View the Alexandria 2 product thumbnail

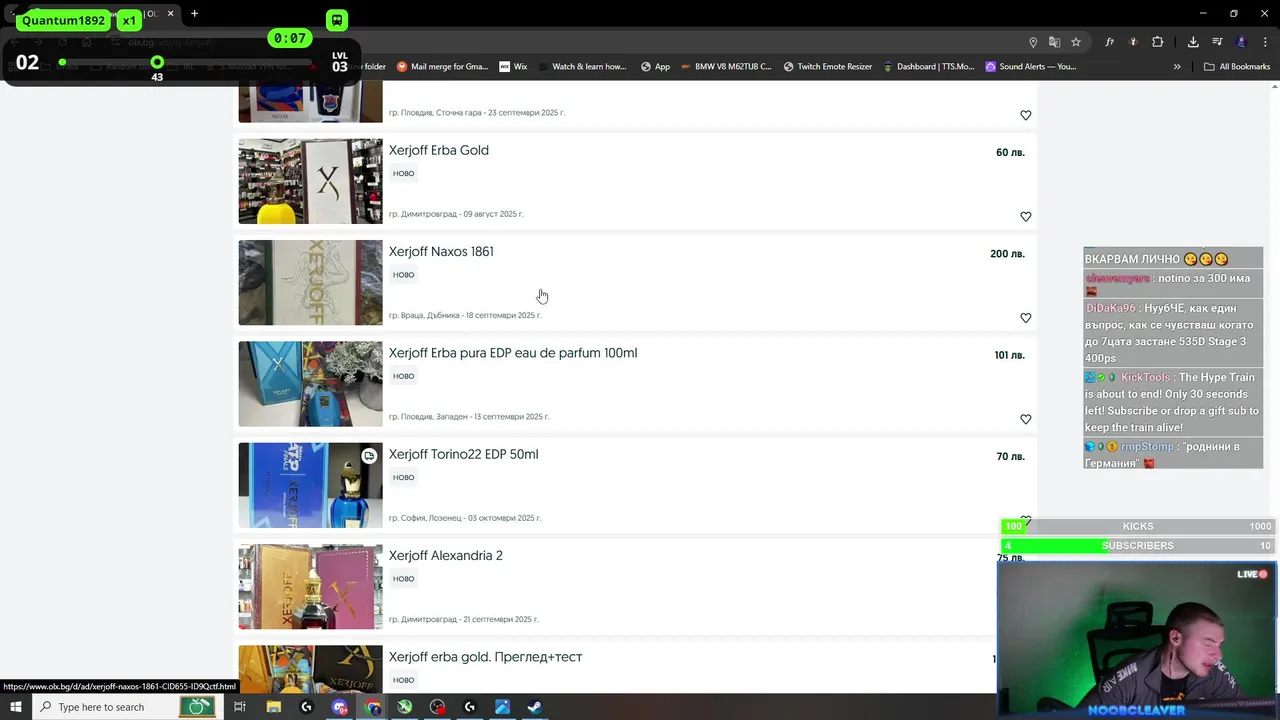pyautogui.click(x=310, y=586)
